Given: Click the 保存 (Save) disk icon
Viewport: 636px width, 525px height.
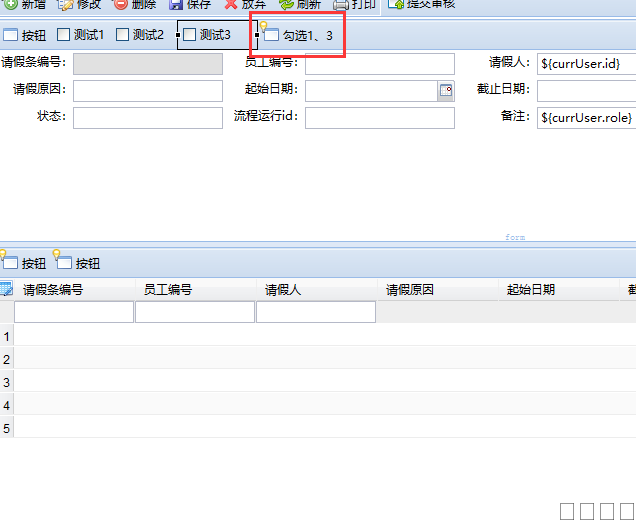Looking at the screenshot, I should (x=176, y=4).
